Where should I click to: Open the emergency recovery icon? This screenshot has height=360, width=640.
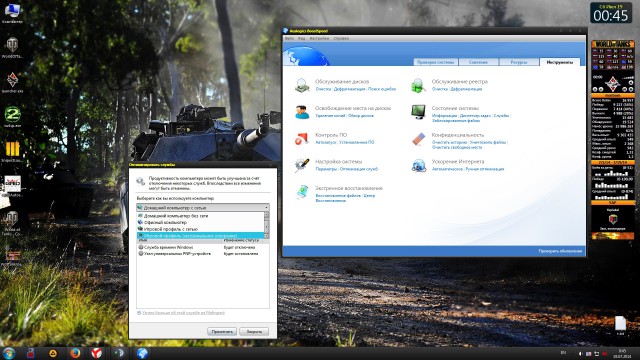302,192
